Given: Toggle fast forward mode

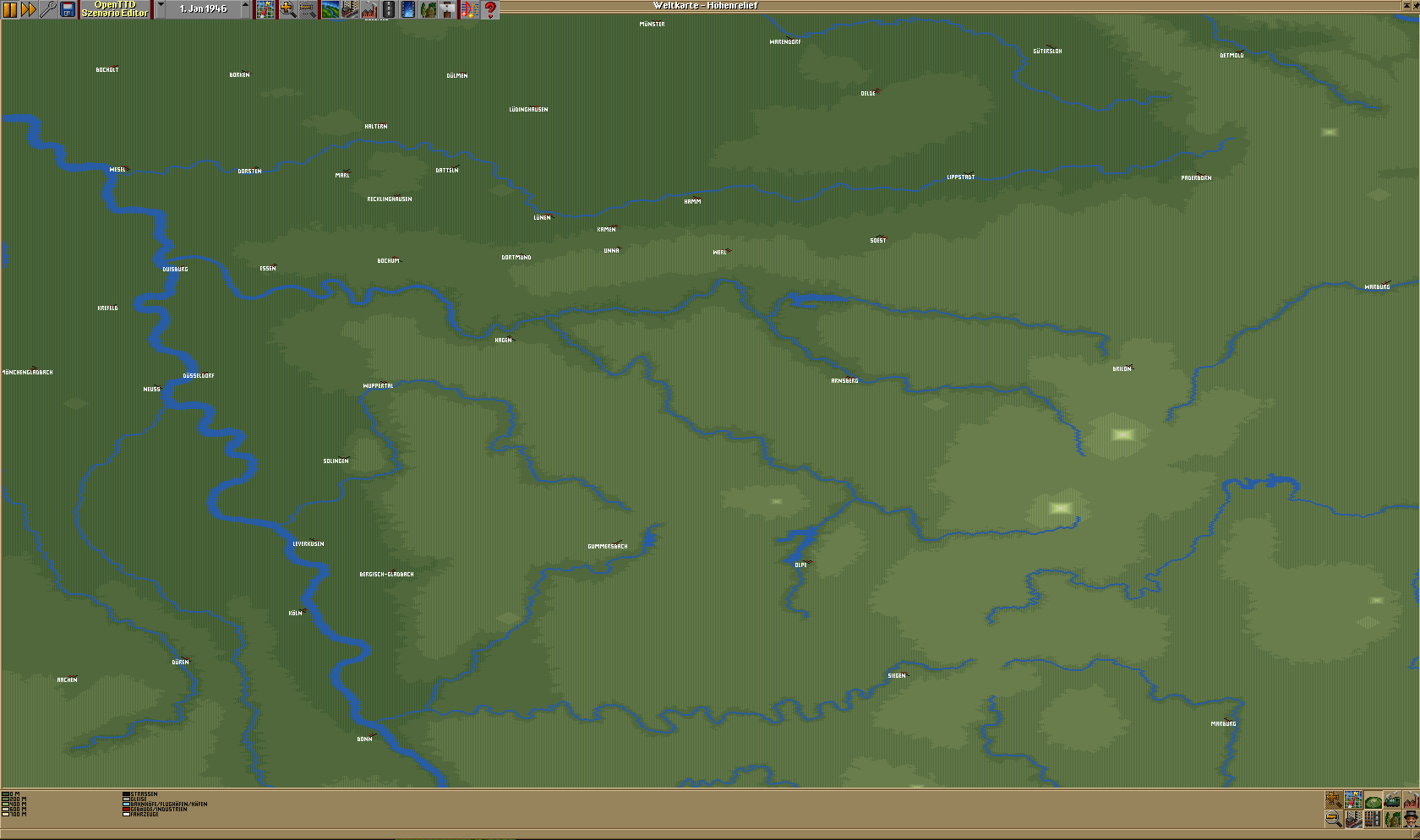Looking at the screenshot, I should pos(29,9).
